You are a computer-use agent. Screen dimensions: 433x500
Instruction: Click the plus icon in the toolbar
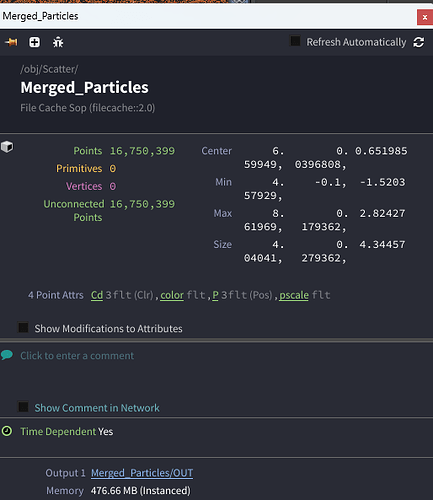[x=34, y=42]
